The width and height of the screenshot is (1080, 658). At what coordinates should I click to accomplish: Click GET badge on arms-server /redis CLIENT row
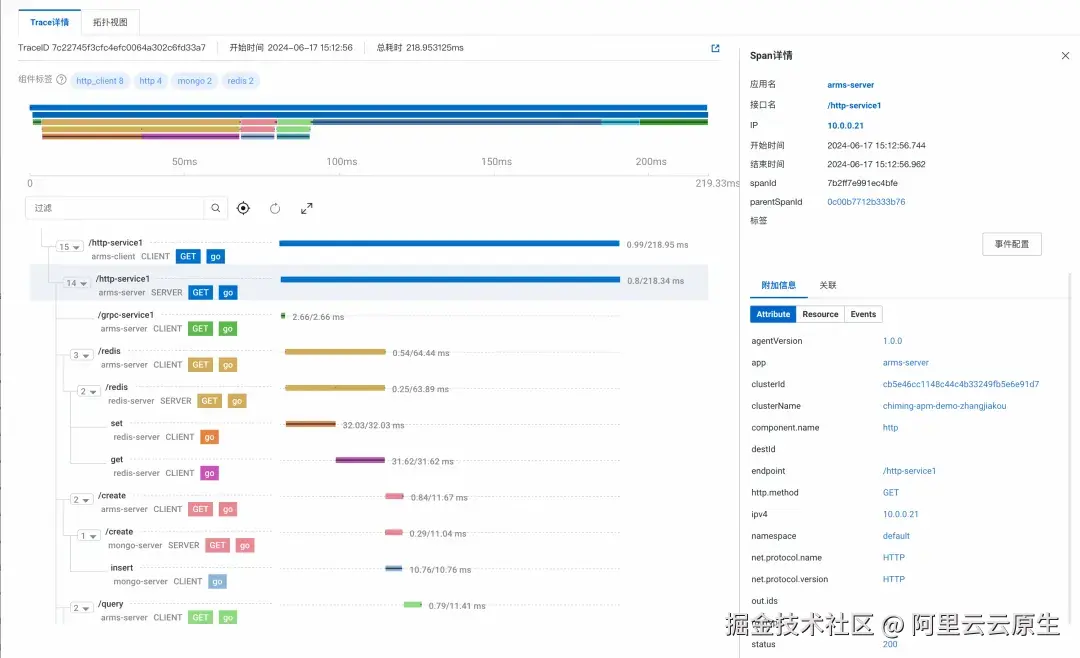click(200, 364)
